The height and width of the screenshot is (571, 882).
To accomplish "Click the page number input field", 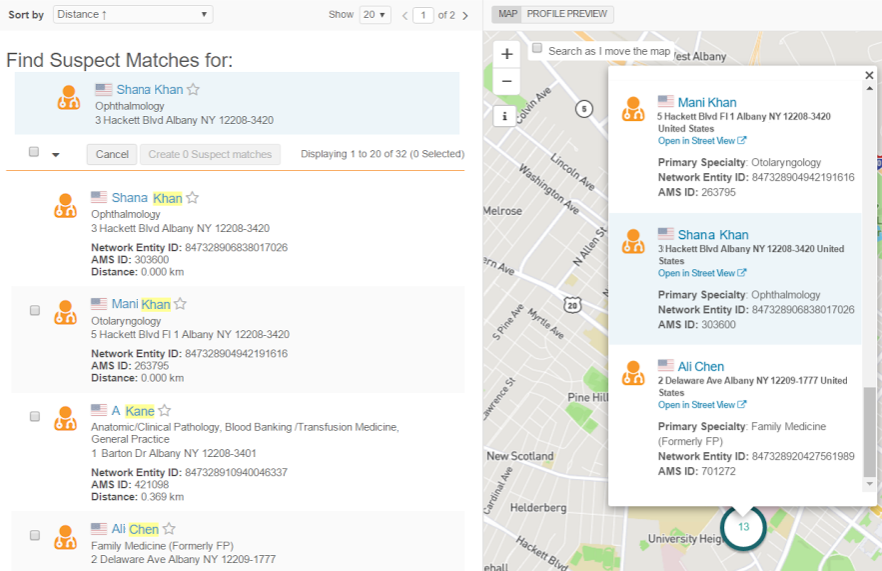I will [x=424, y=15].
